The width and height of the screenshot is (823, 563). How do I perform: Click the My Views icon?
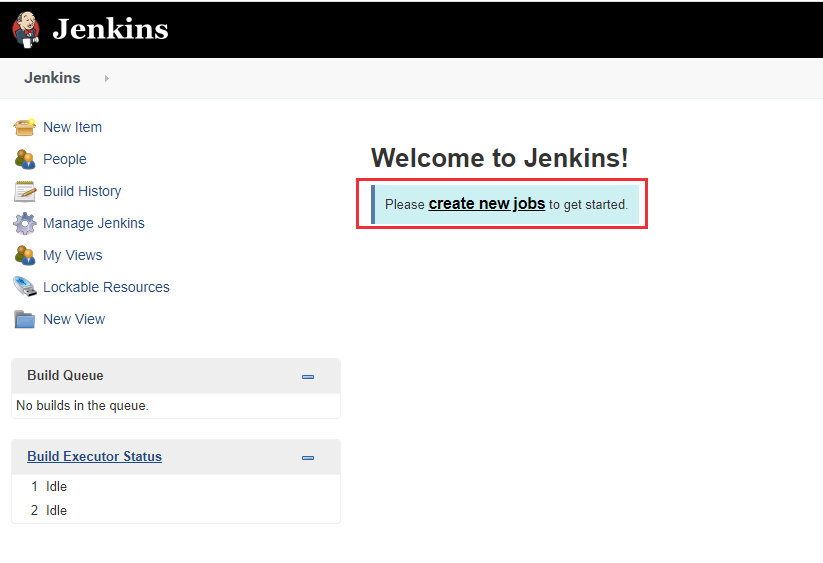pyautogui.click(x=25, y=255)
